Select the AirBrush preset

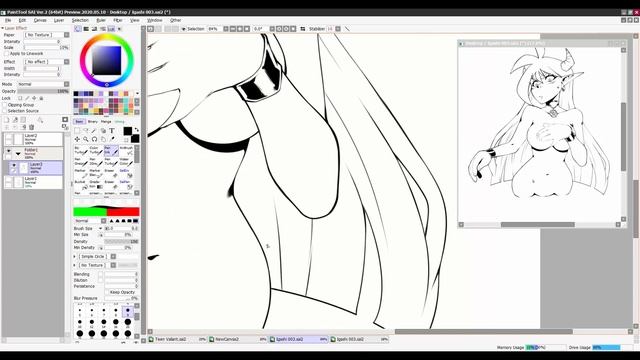click(x=126, y=150)
